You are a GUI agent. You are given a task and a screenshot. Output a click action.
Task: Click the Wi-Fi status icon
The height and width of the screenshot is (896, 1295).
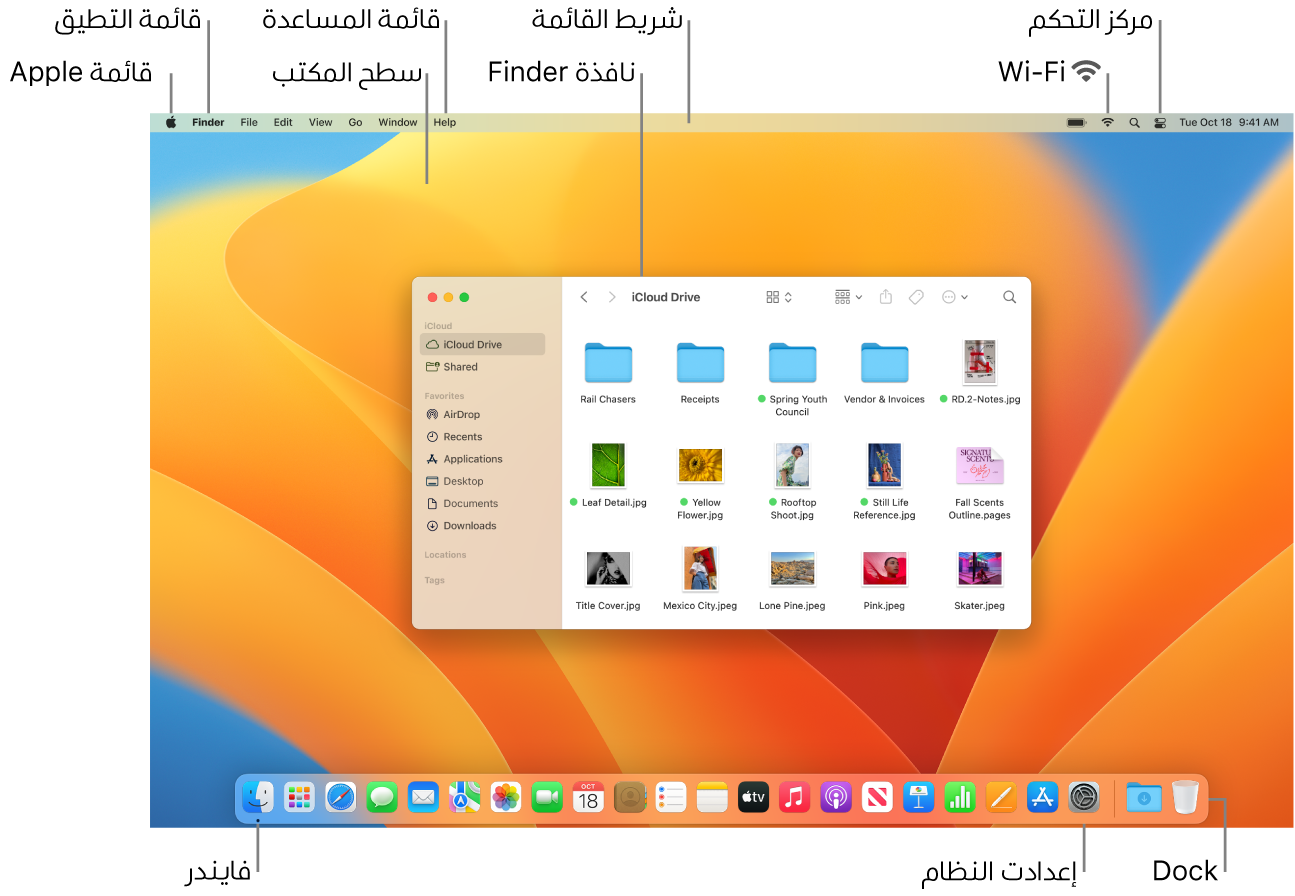(x=1108, y=122)
